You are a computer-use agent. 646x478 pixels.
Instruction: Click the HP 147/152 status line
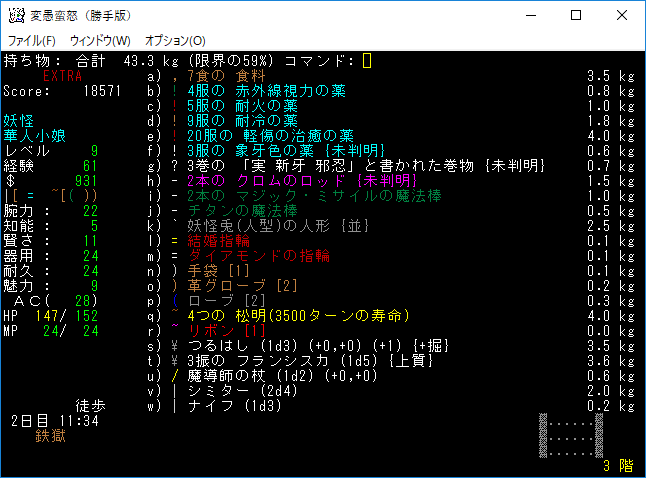(50, 316)
